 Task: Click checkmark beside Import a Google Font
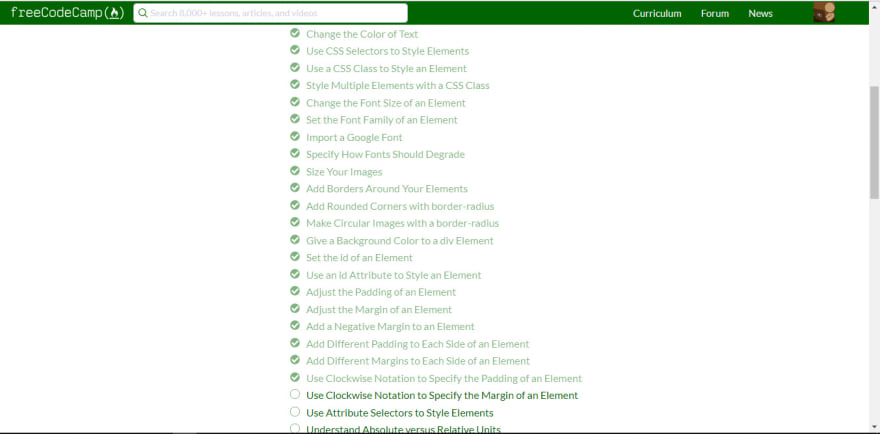(x=295, y=136)
